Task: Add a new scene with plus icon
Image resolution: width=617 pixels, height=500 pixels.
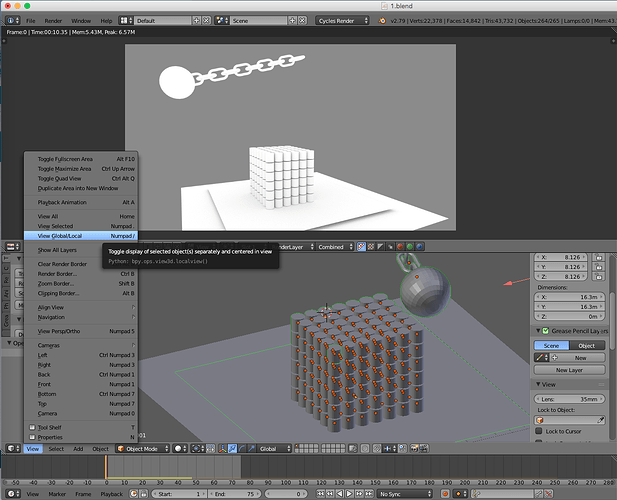Action: click(x=292, y=20)
